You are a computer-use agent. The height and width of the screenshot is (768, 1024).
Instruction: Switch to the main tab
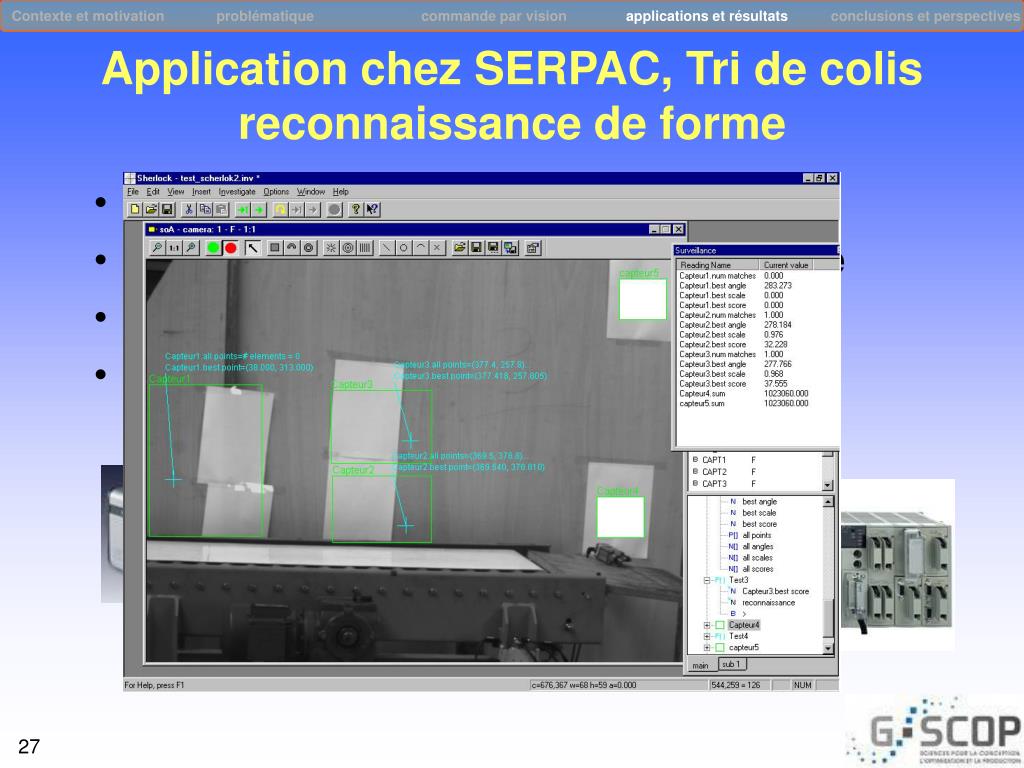pos(701,665)
